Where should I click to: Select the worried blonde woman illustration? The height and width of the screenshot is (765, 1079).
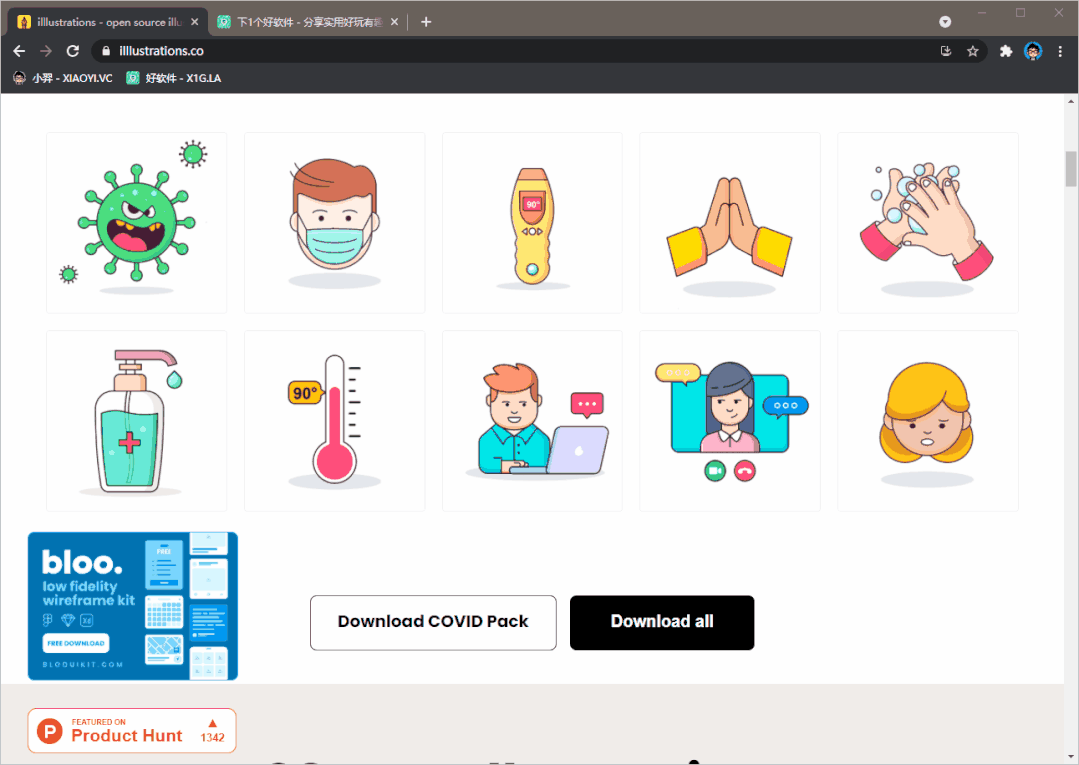coord(928,421)
